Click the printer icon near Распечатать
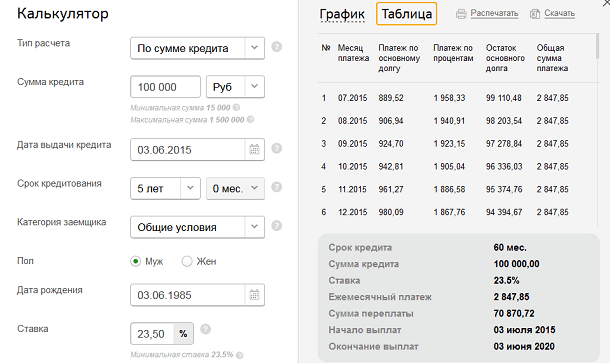Viewport: 610px width, 363px height. [x=461, y=14]
